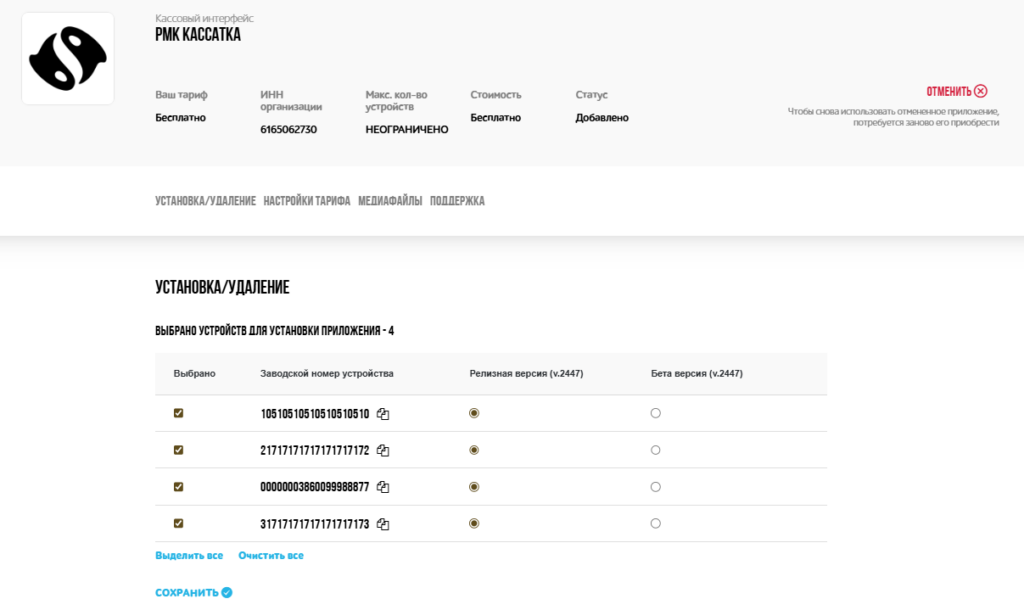Screen dimensions: 1024x610
Task: Uncheck device 21717171717171717172 checkbox
Action: pyautogui.click(x=179, y=450)
